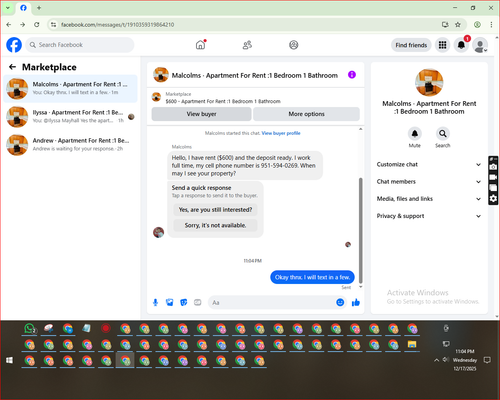Expand Privacy & support section

click(429, 216)
